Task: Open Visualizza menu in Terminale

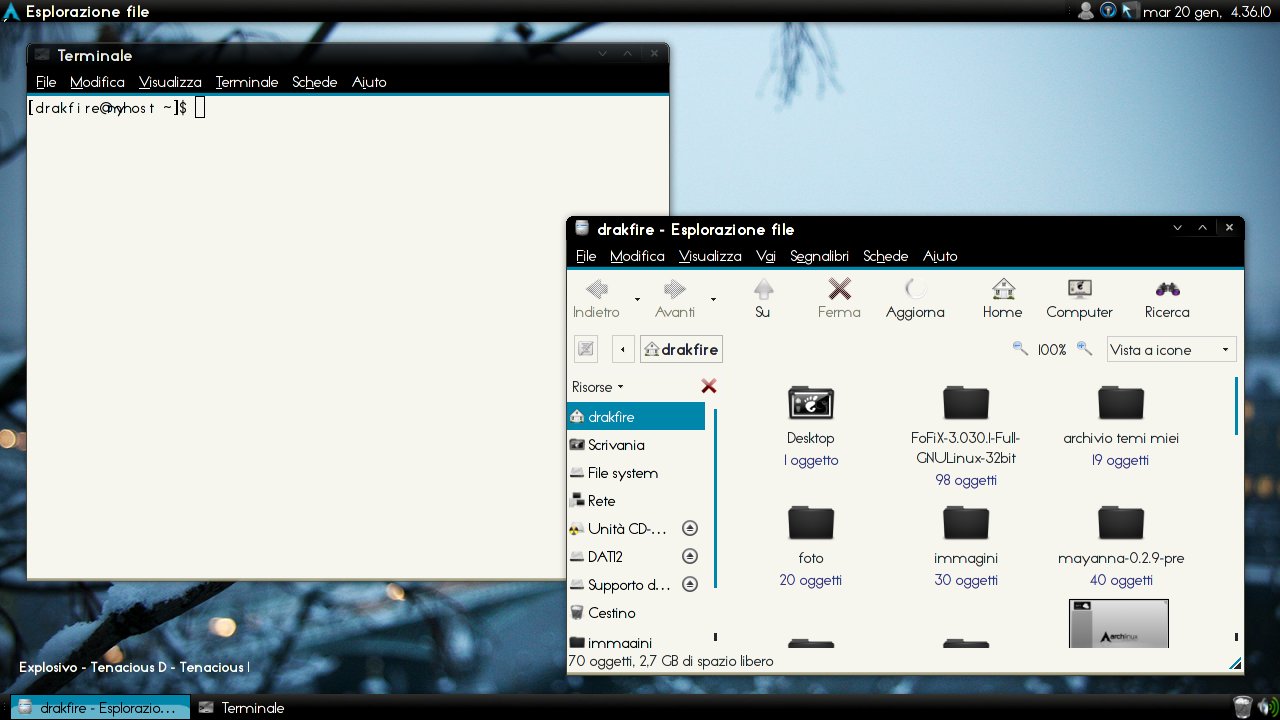Action: click(x=170, y=82)
